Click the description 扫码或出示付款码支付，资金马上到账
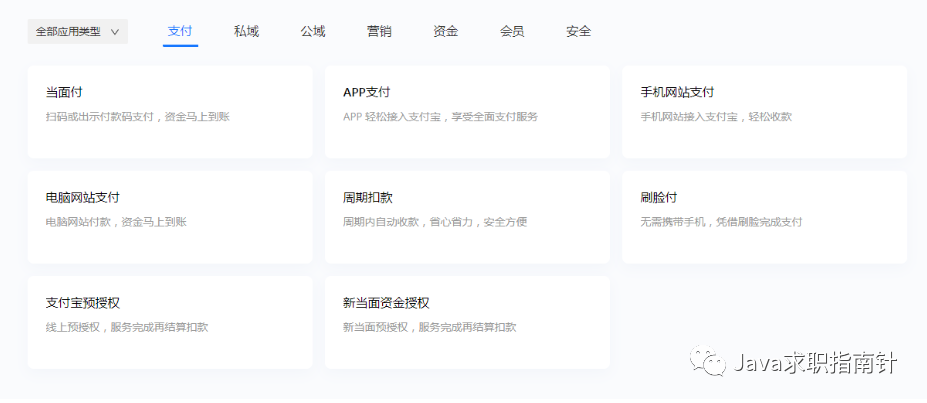 point(138,117)
